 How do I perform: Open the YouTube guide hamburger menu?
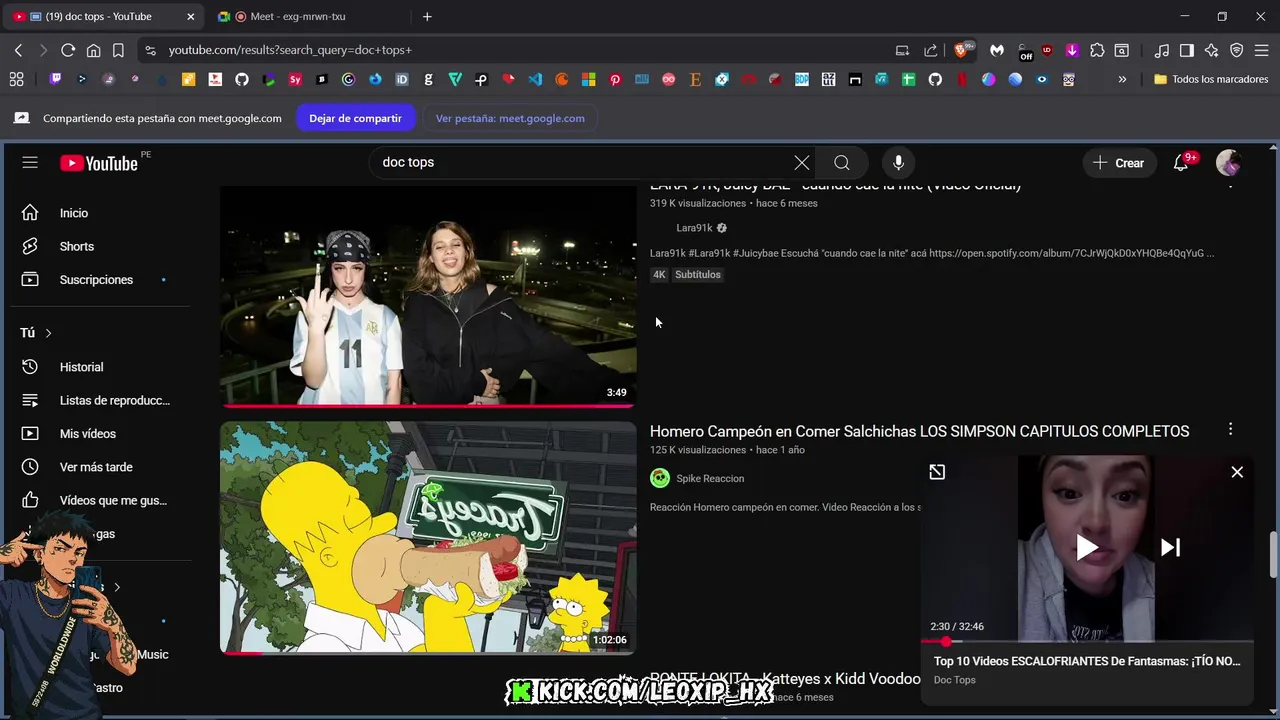click(30, 163)
